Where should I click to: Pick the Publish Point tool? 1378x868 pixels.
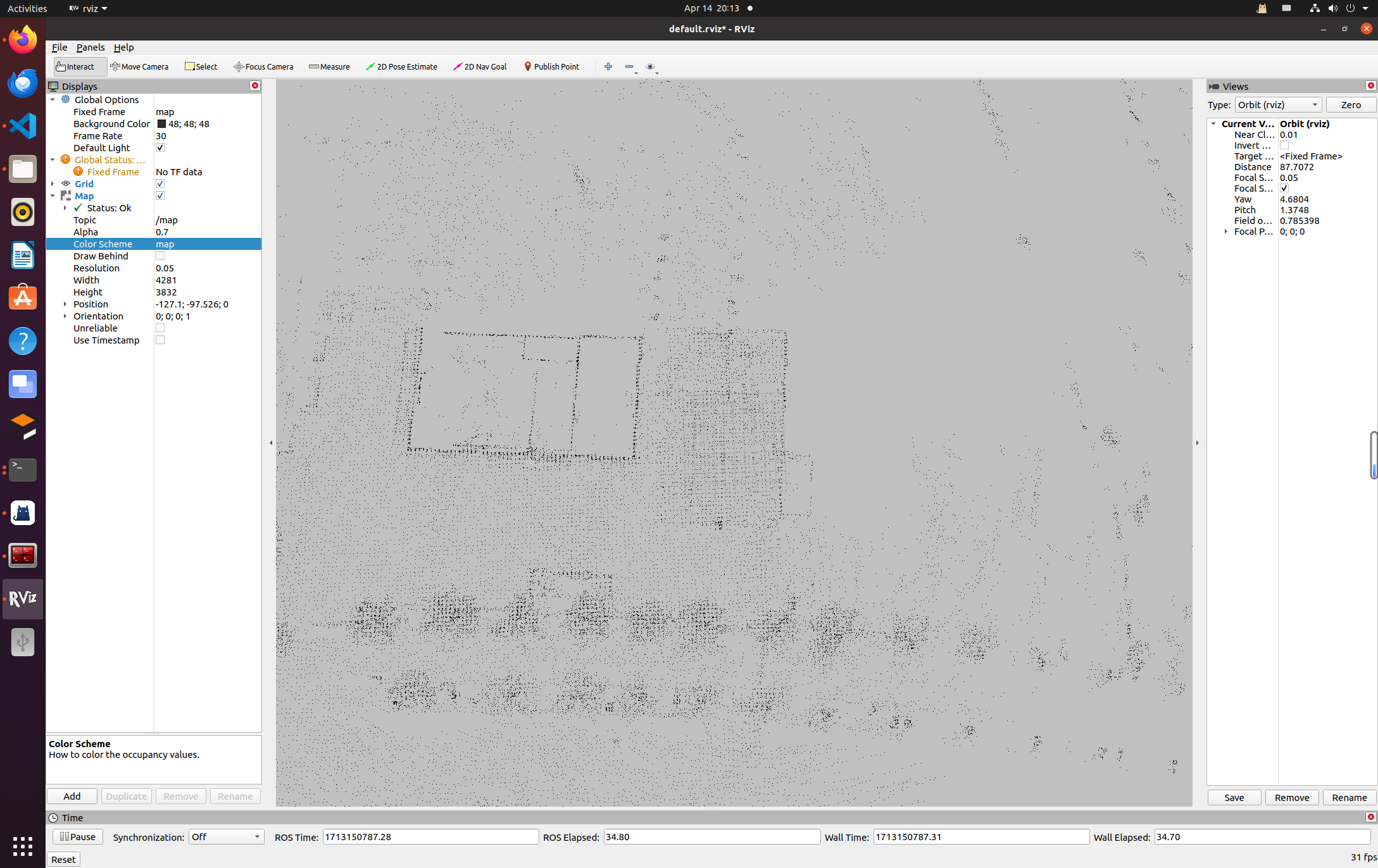coord(551,66)
